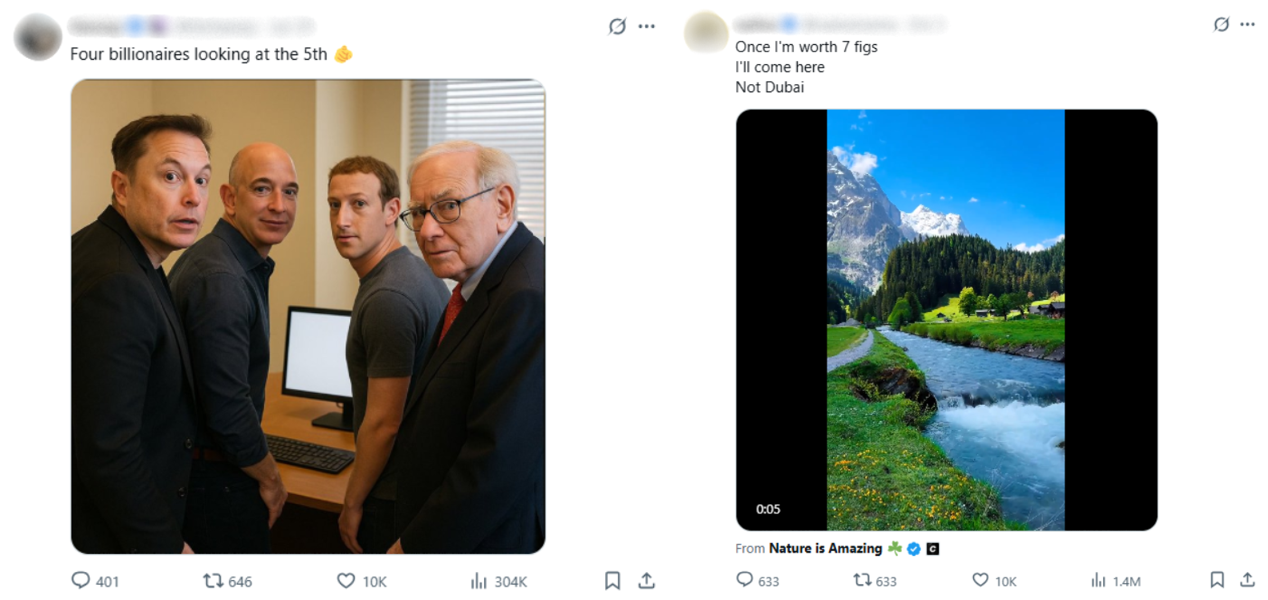1268x600 pixels.
Task: Open Grok icon on the left post
Action: (x=617, y=26)
